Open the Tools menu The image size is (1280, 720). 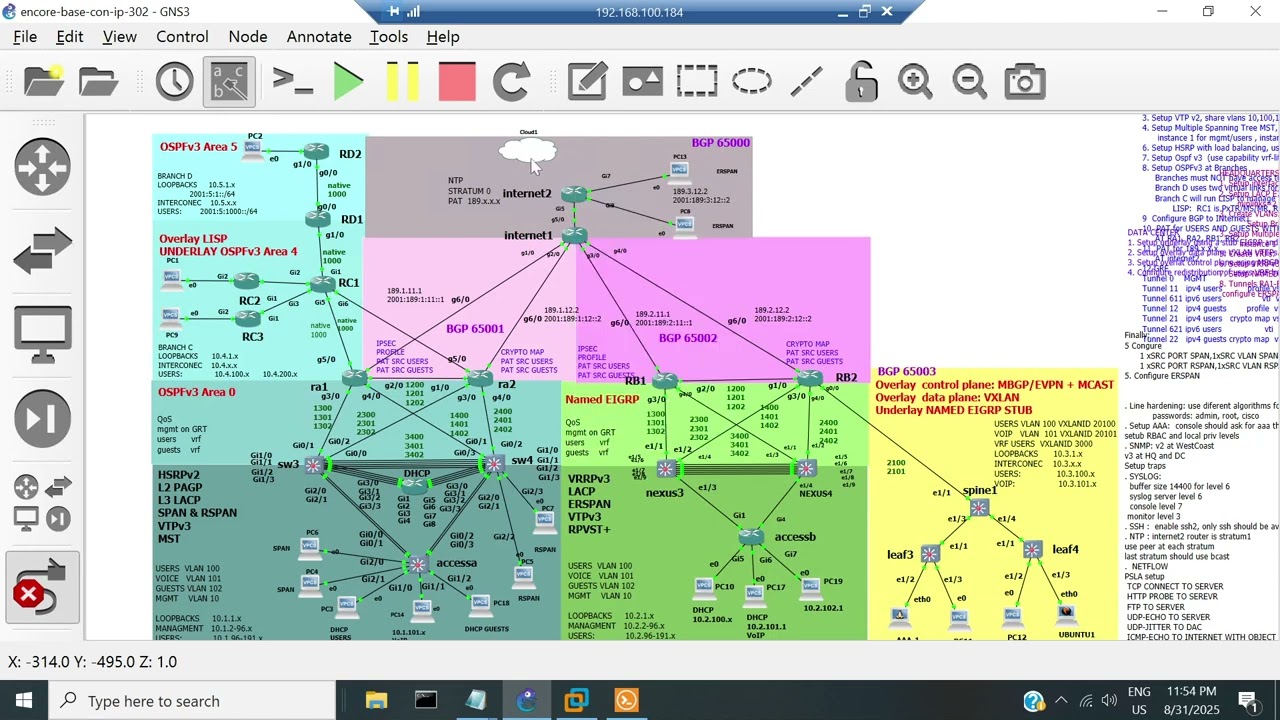pos(389,36)
